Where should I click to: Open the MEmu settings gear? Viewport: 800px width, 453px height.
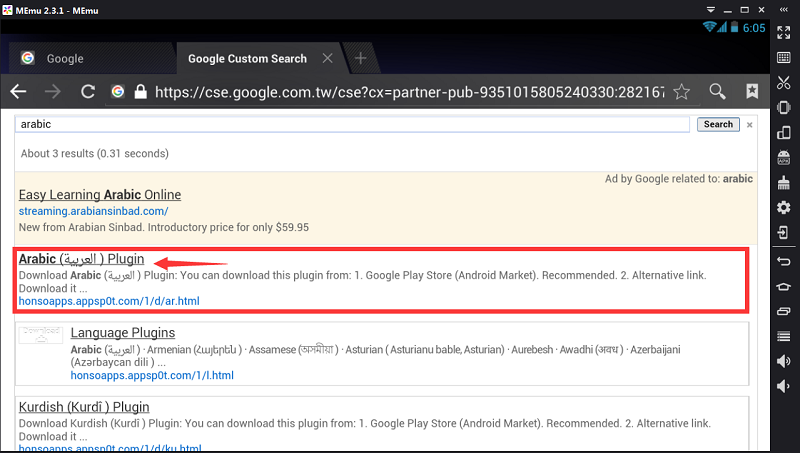tap(784, 207)
